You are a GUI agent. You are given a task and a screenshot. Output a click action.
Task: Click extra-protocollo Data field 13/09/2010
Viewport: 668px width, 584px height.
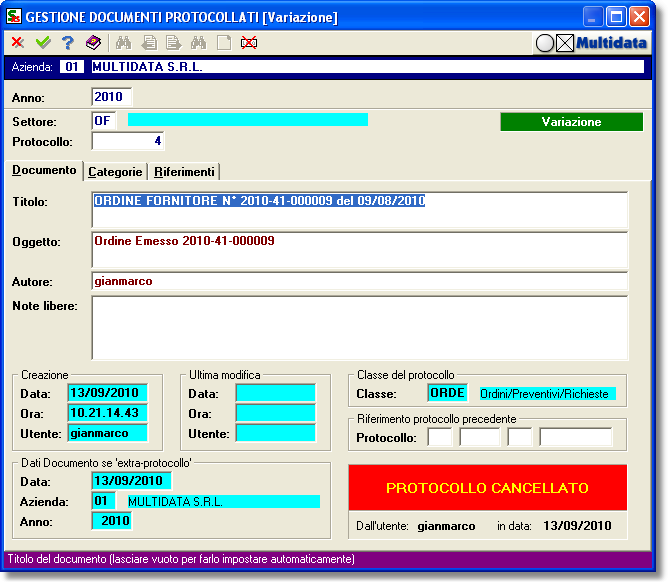tap(132, 480)
